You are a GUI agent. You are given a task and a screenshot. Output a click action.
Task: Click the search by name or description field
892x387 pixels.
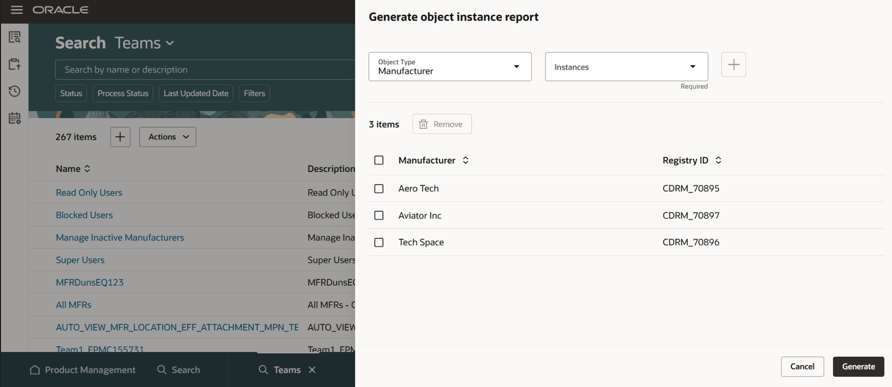coord(205,69)
